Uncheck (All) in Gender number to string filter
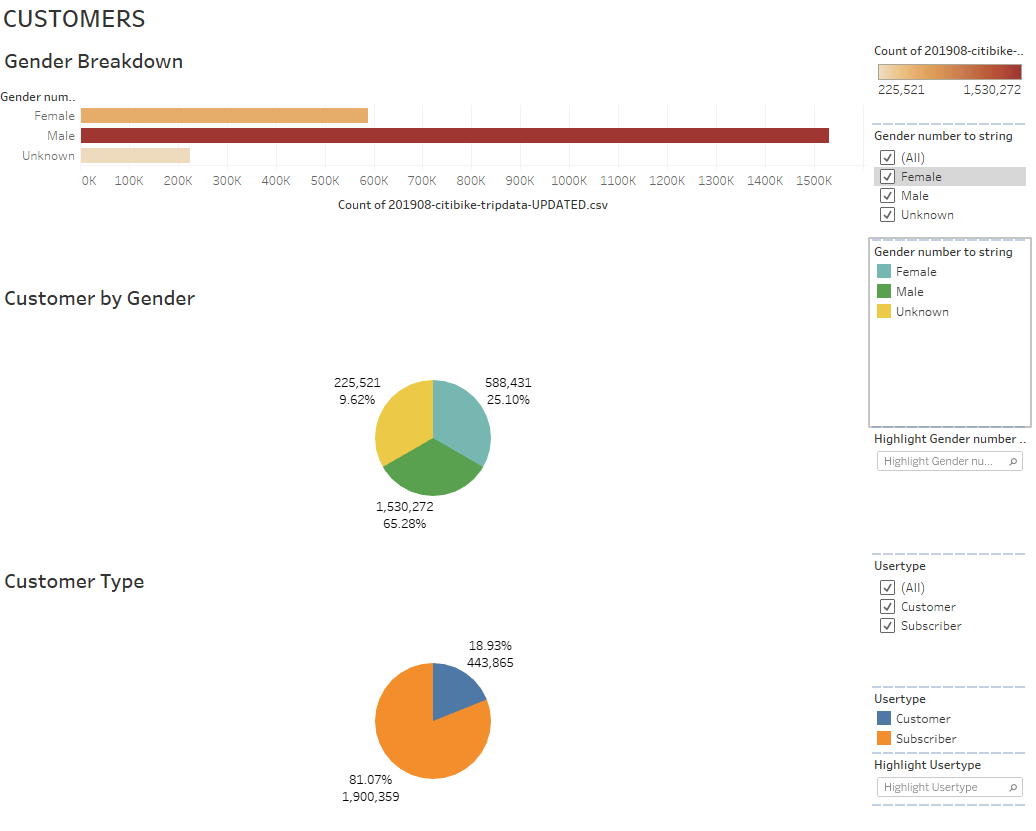 [x=887, y=157]
